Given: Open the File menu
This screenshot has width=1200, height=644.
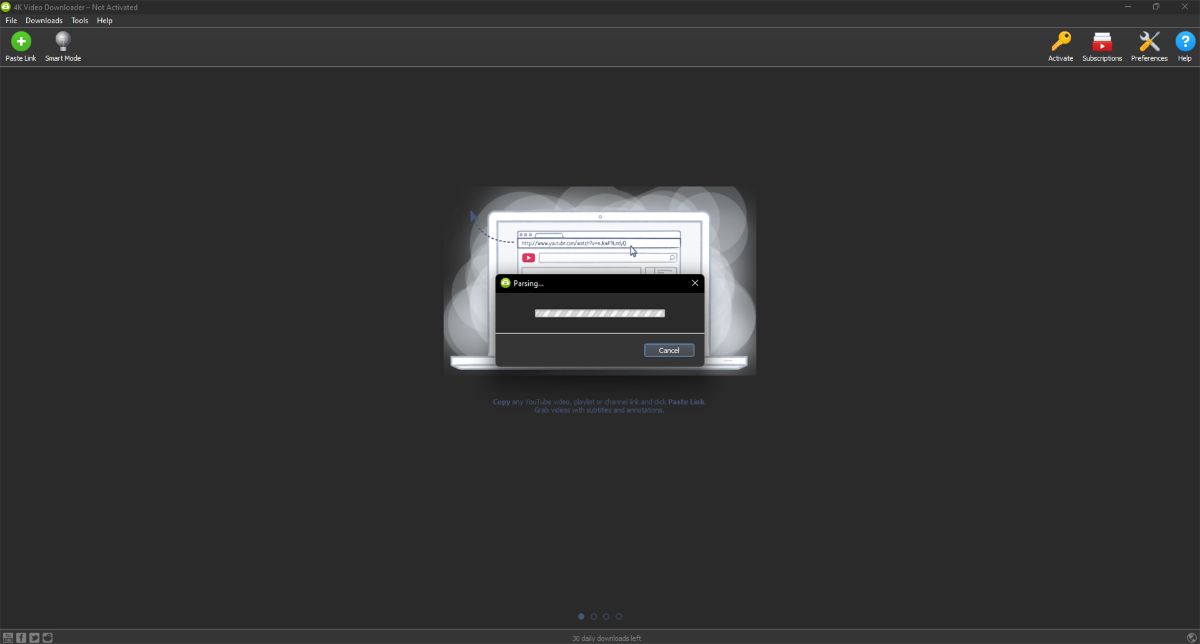Looking at the screenshot, I should (x=11, y=20).
